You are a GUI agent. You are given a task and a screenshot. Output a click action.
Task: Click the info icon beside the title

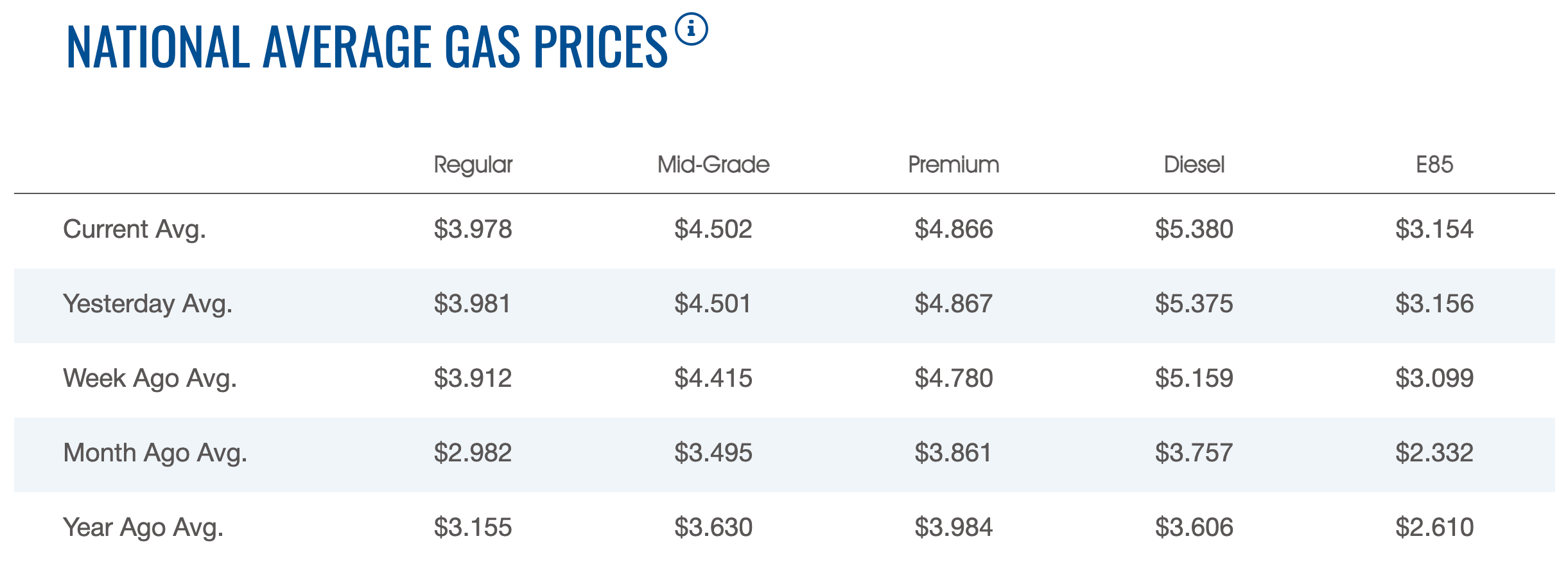(691, 30)
